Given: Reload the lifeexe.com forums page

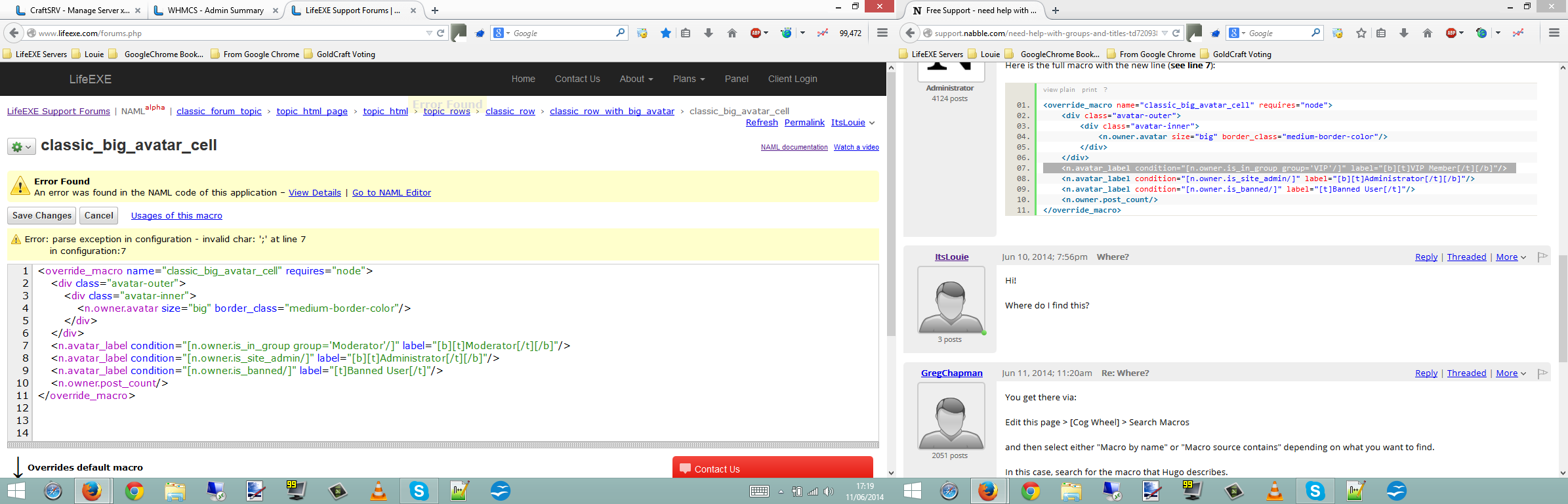Looking at the screenshot, I should (x=441, y=33).
